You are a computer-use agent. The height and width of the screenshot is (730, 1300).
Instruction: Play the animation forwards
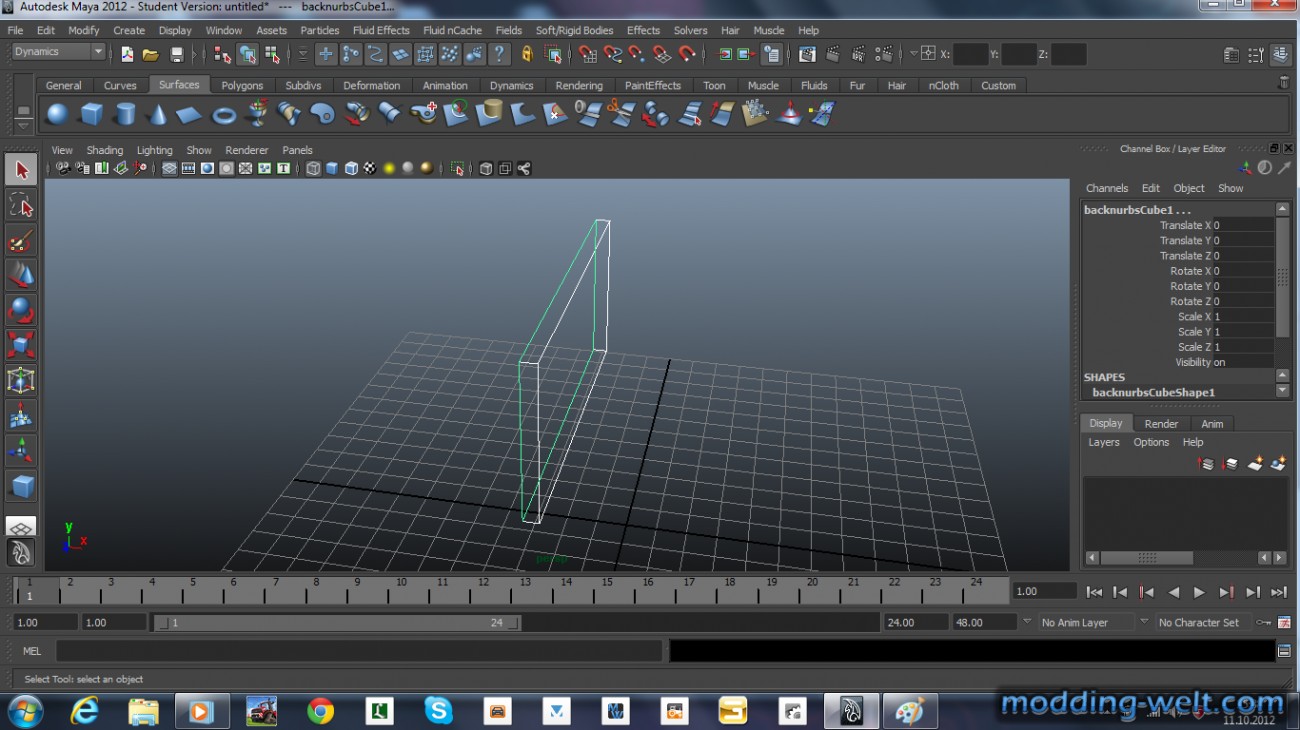(x=1199, y=592)
